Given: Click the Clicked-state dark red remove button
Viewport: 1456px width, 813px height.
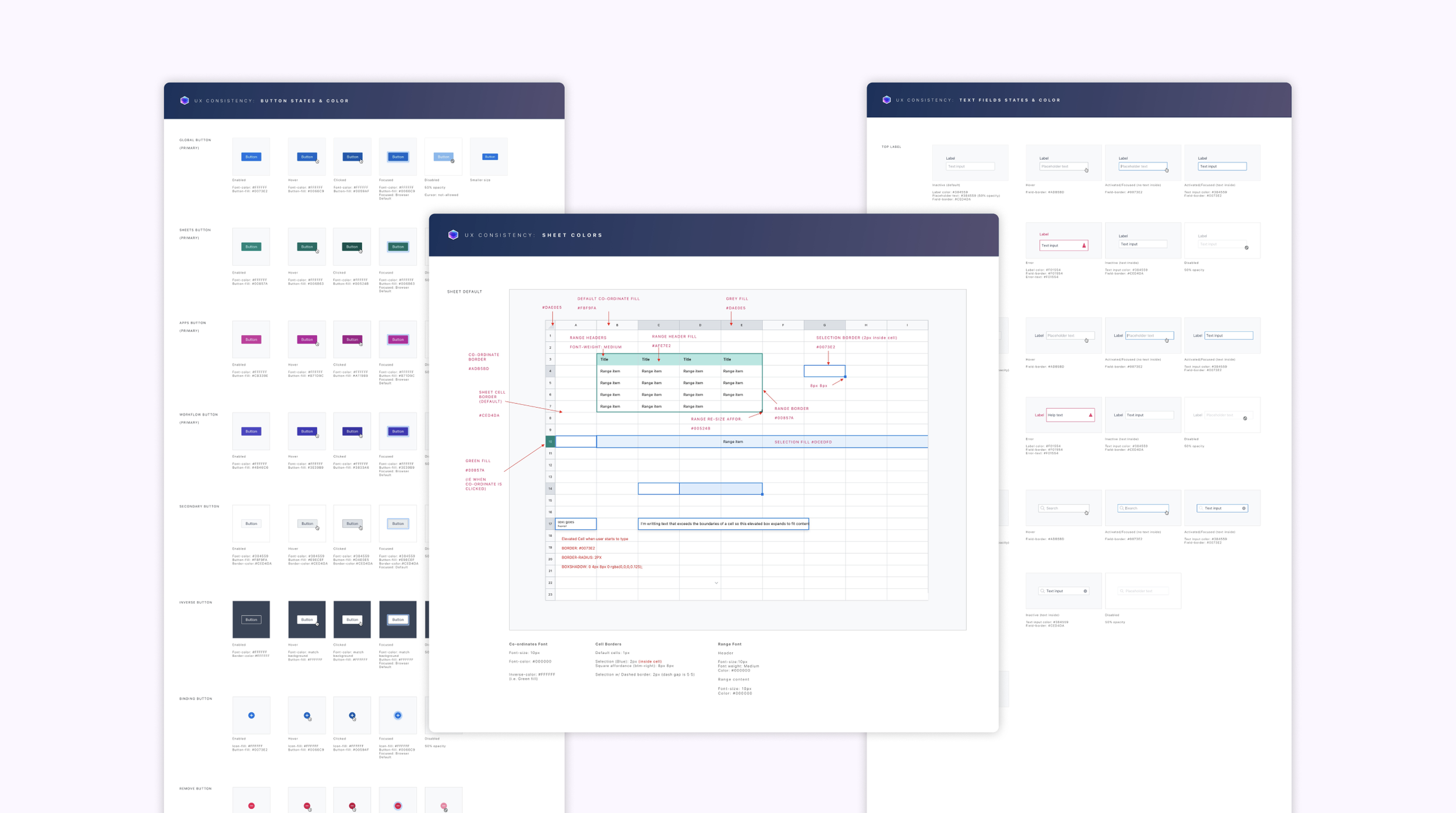Looking at the screenshot, I should tap(352, 806).
